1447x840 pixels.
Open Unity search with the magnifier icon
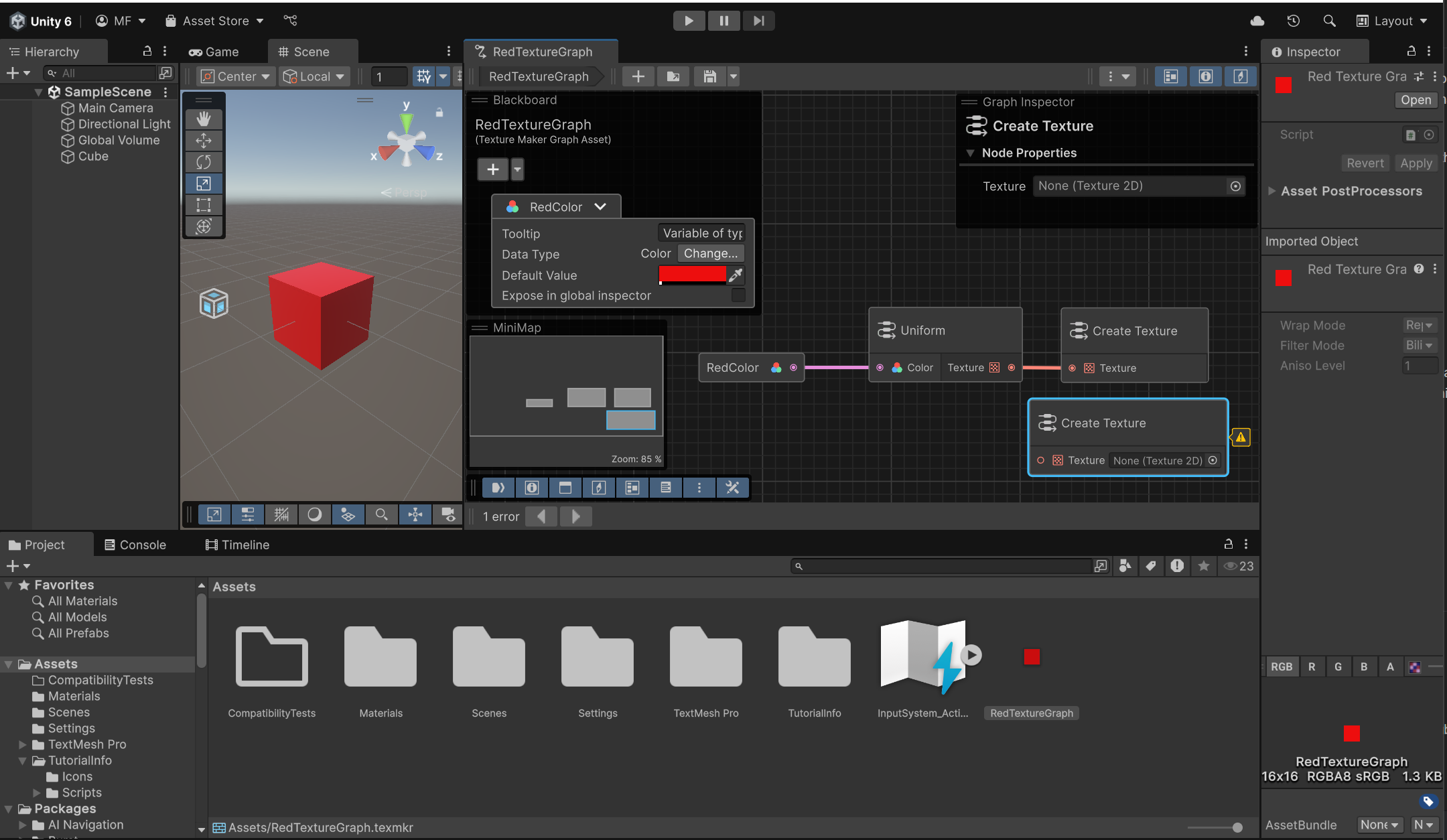click(x=1329, y=21)
